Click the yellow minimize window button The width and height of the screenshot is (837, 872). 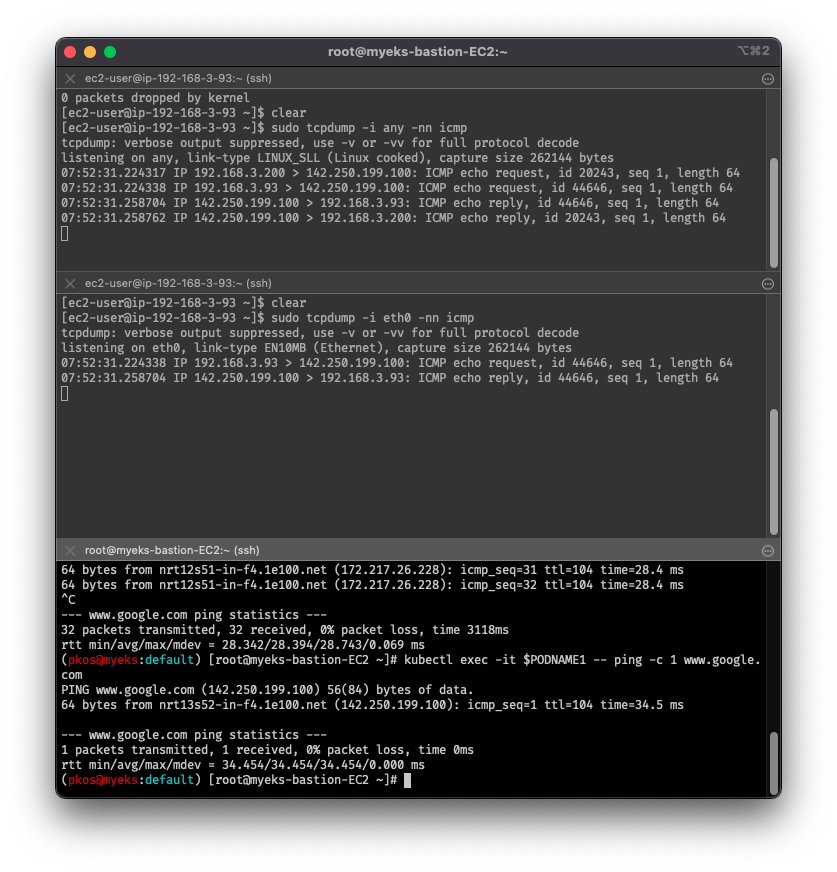click(x=90, y=52)
